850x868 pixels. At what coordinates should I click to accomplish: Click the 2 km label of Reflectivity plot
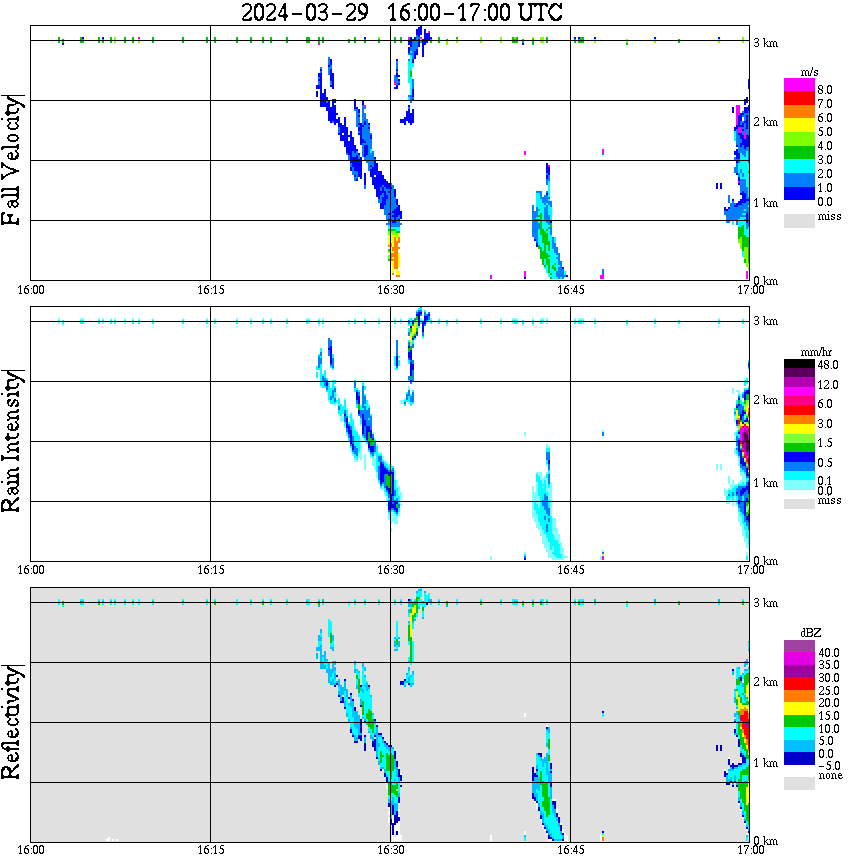pyautogui.click(x=765, y=682)
